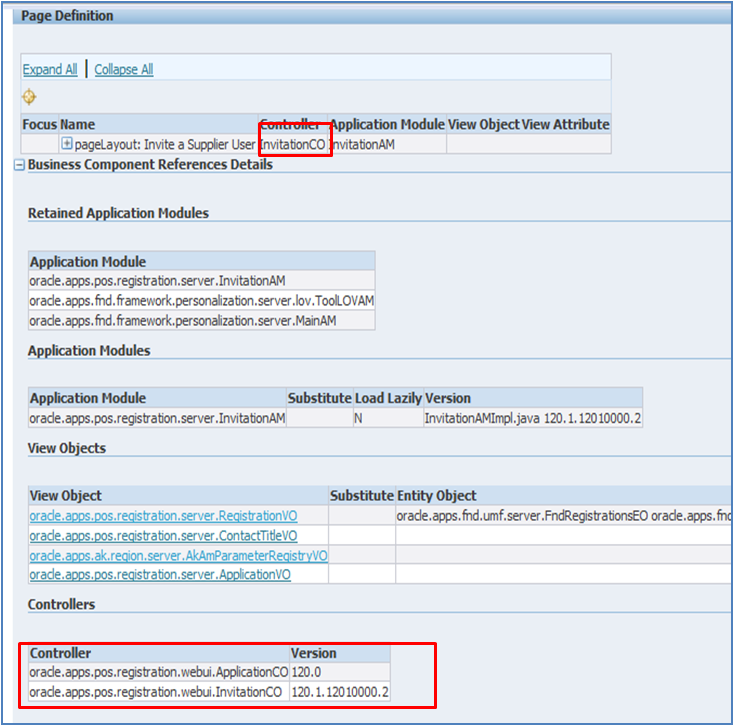Open the RegistrationVO view object link
The width and height of the screenshot is (734, 727).
point(163,515)
